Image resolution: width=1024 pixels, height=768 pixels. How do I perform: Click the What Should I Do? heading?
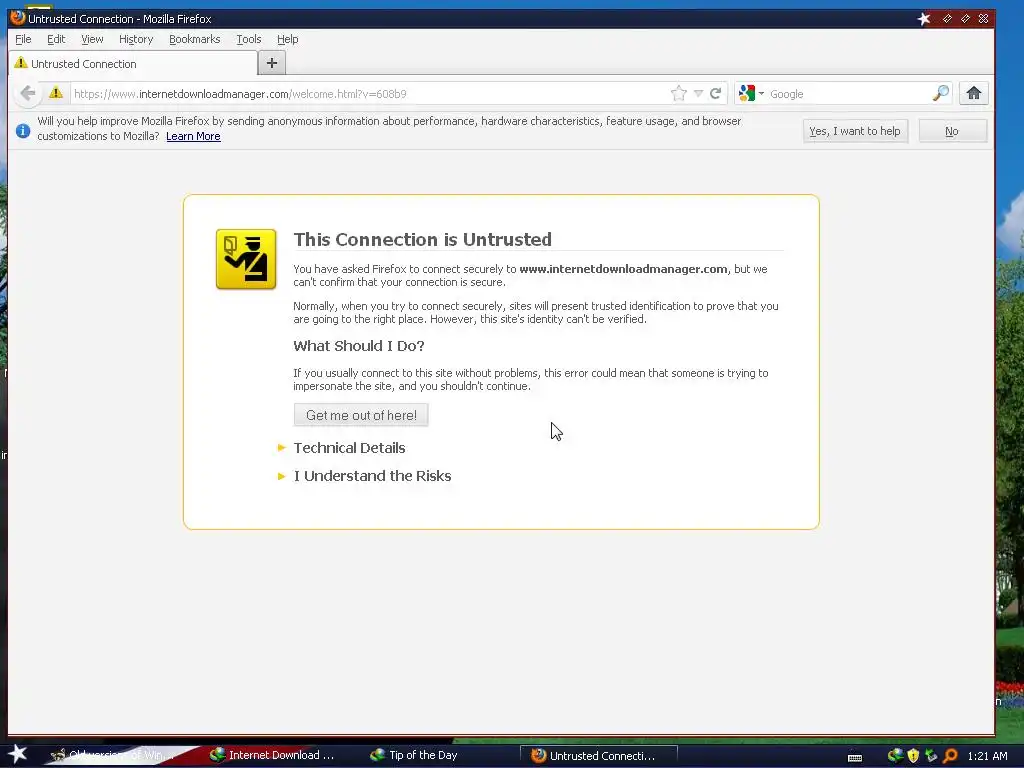click(359, 345)
